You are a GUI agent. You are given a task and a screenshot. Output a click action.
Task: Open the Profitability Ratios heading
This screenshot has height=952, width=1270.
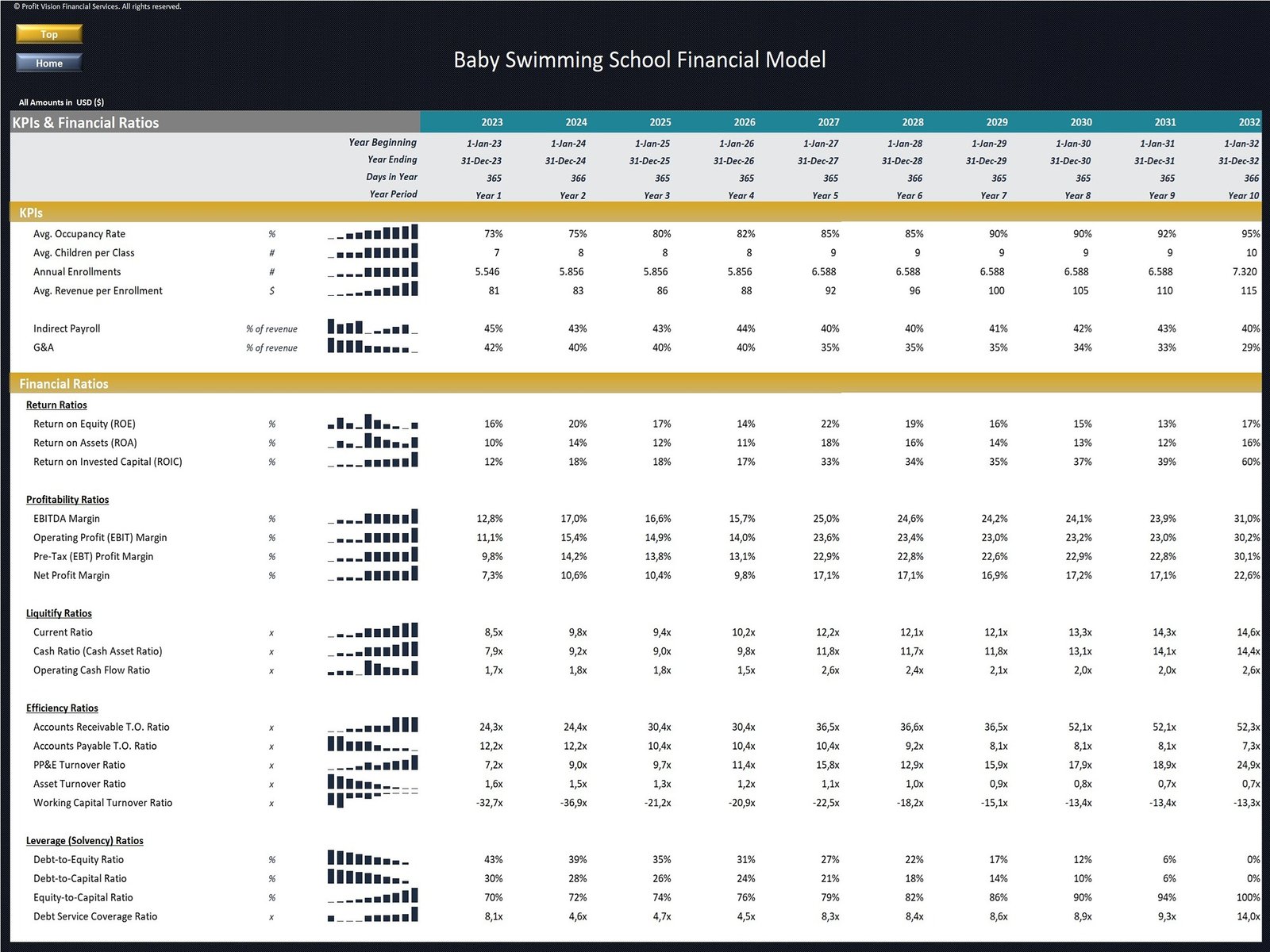coord(67,500)
